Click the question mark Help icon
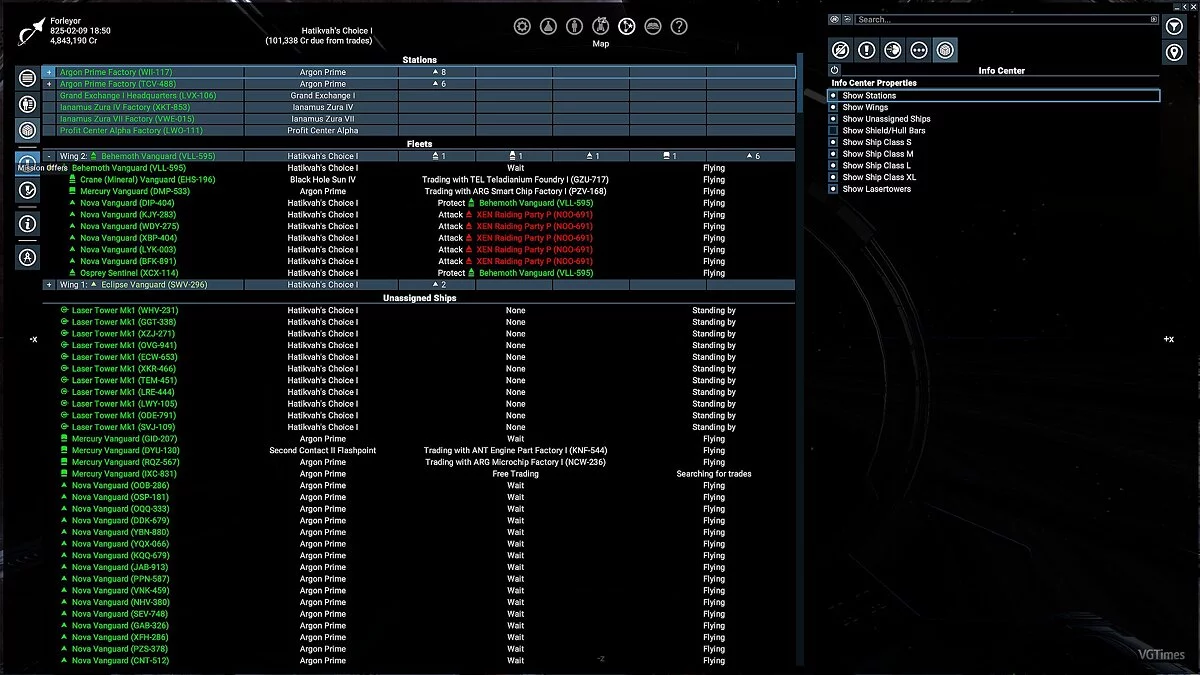This screenshot has width=1200, height=675. (x=681, y=26)
